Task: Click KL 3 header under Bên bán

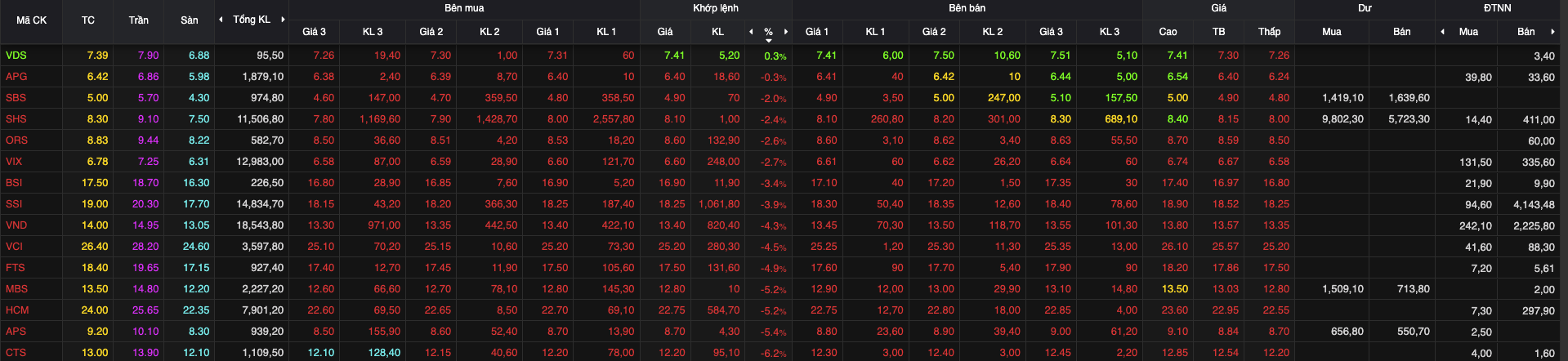Action: click(x=1110, y=32)
